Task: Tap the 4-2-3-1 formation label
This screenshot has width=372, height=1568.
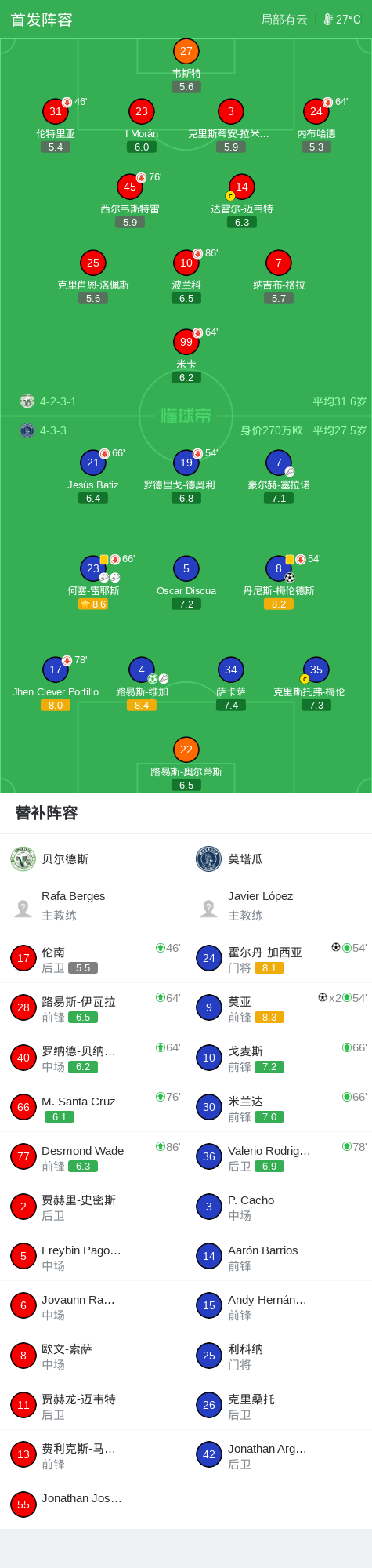Action: click(58, 401)
